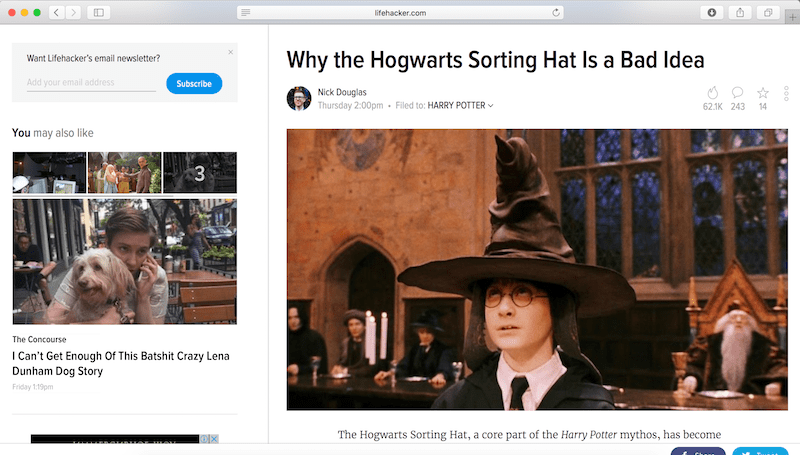800x455 pixels.
Task: Focus the 'Add your email address' field
Action: (x=91, y=83)
